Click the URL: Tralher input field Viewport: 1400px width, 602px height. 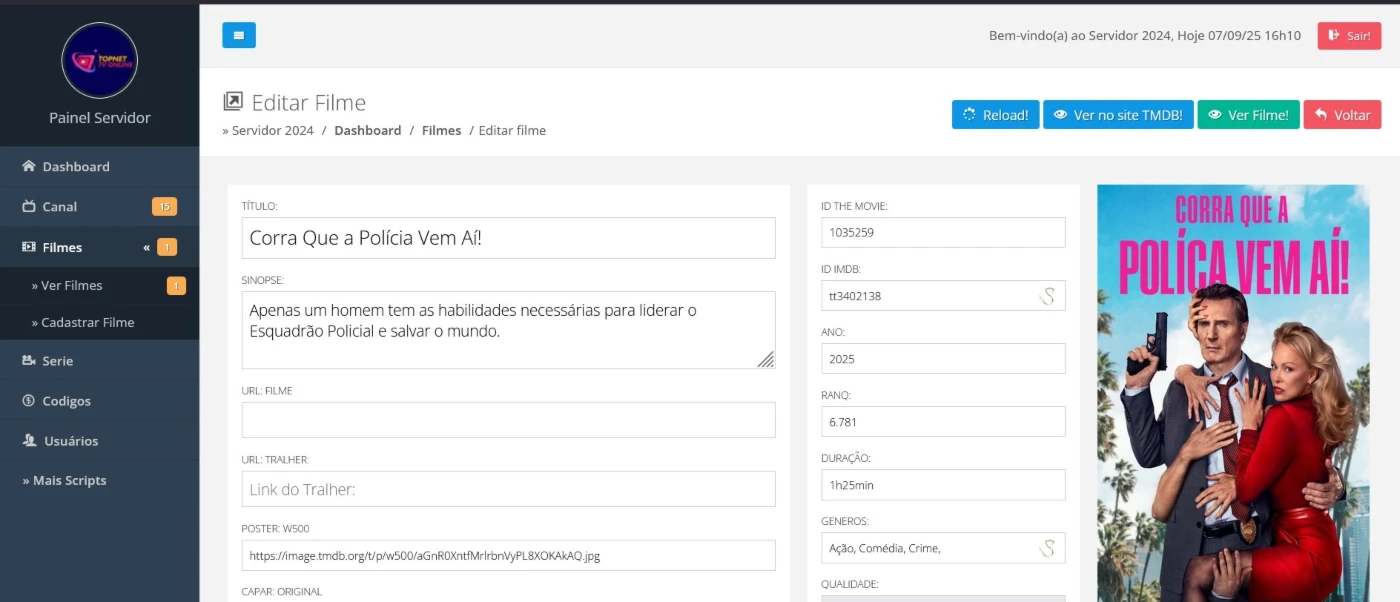point(508,489)
